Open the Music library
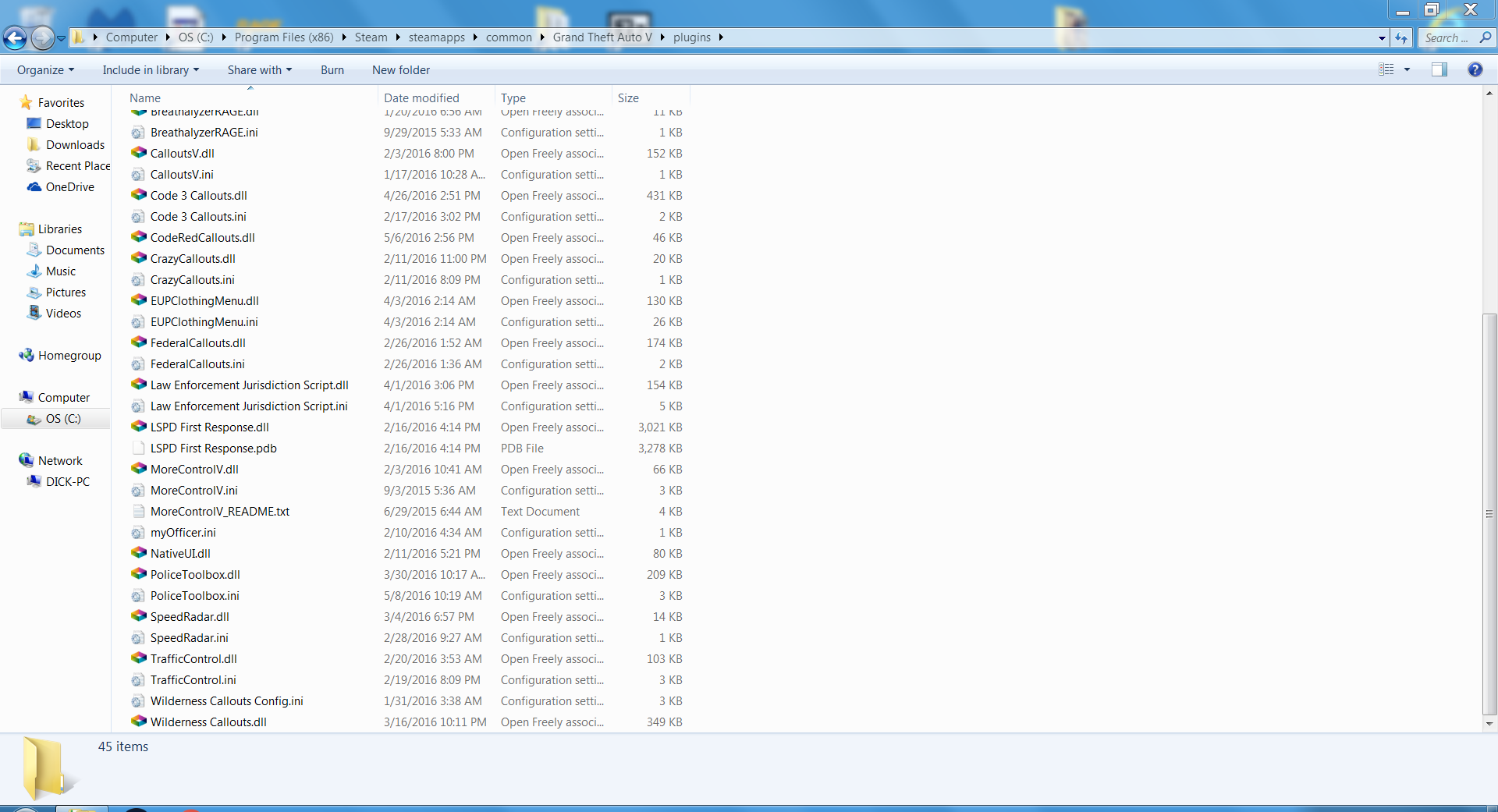This screenshot has width=1498, height=812. point(61,271)
